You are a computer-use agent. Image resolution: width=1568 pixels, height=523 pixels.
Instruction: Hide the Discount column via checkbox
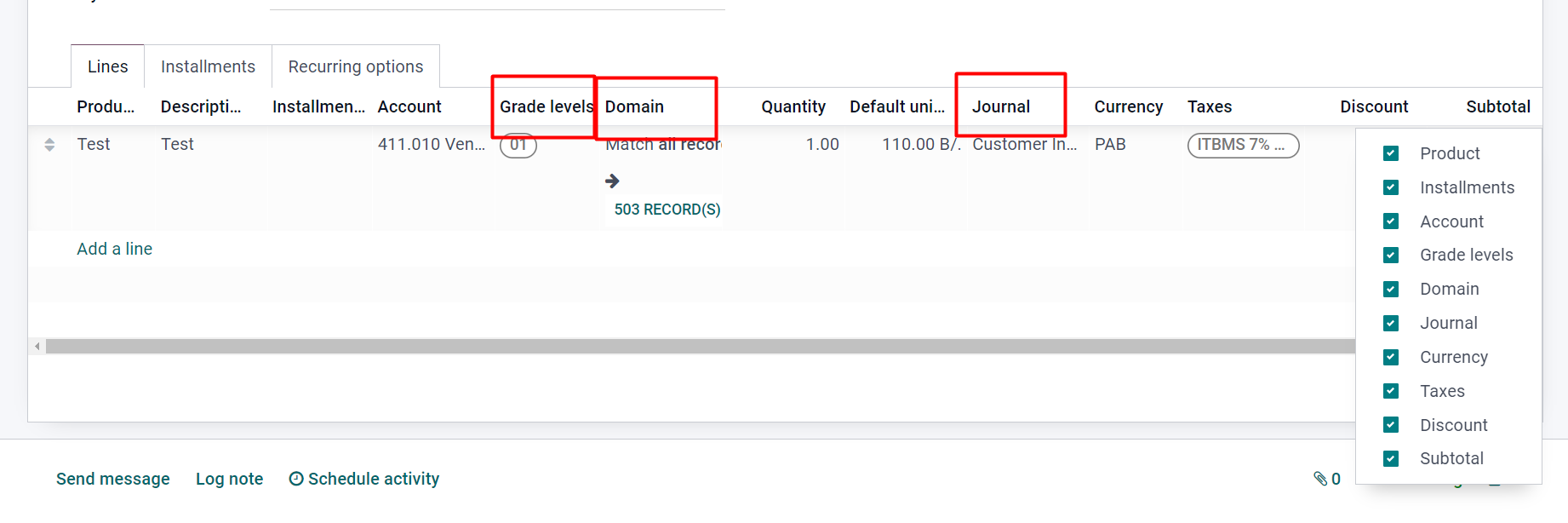point(1391,425)
